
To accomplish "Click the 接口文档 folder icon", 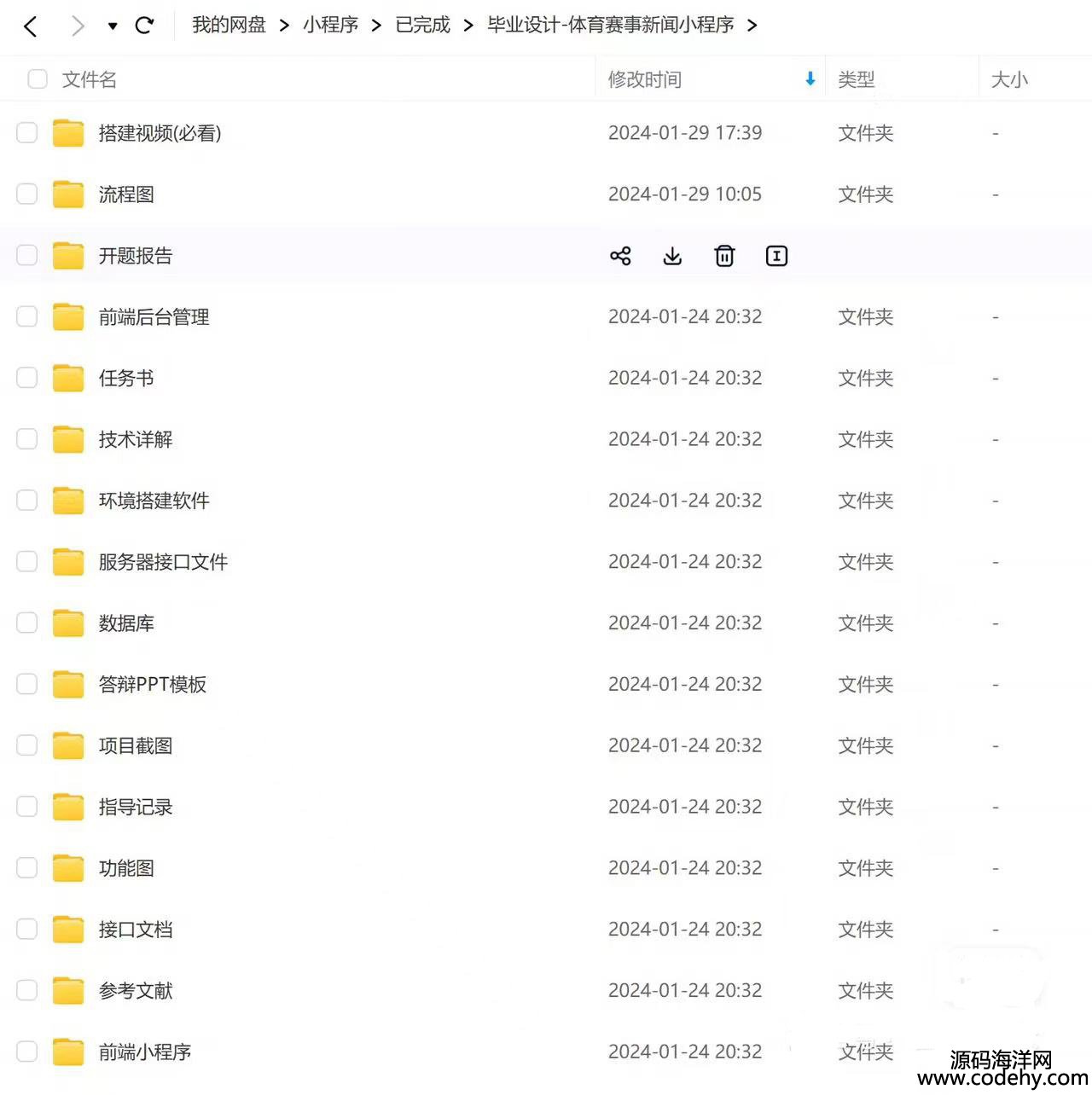I will pyautogui.click(x=68, y=930).
